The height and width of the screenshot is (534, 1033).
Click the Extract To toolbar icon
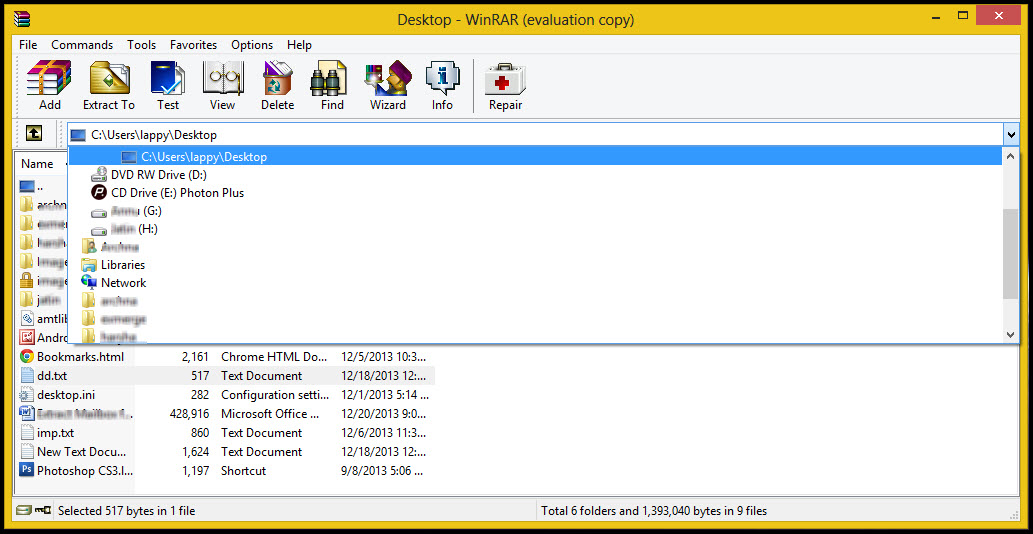click(x=109, y=78)
